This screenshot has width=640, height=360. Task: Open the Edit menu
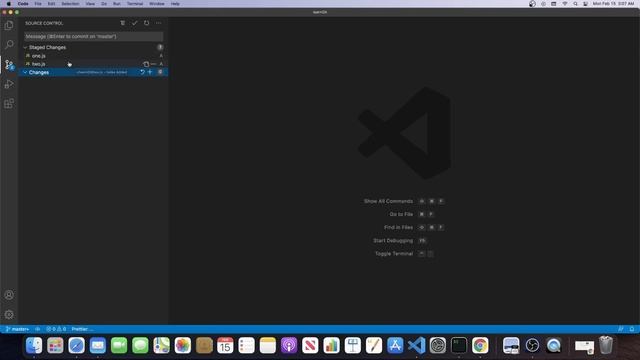coord(51,4)
